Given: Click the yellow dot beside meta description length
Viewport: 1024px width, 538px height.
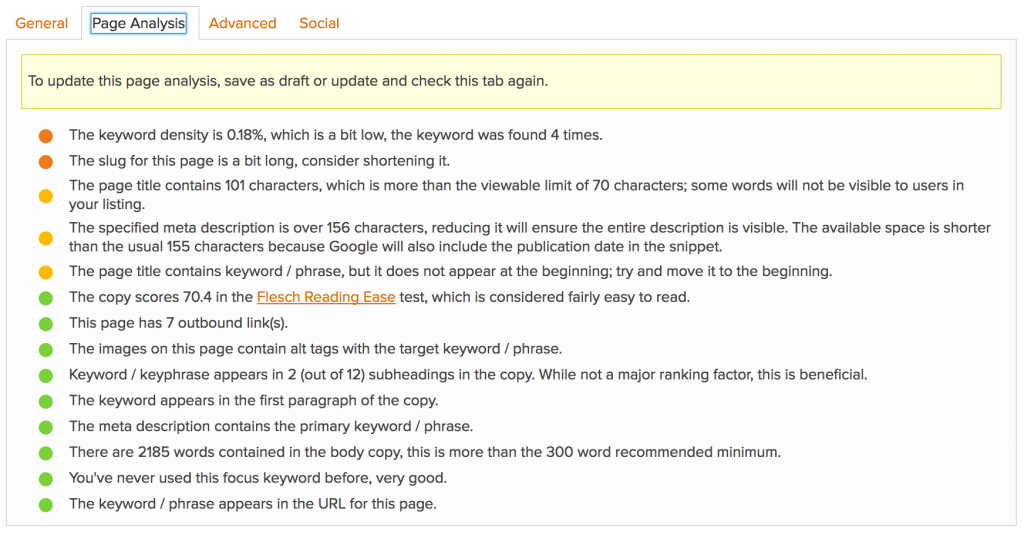Looking at the screenshot, I should click(46, 238).
